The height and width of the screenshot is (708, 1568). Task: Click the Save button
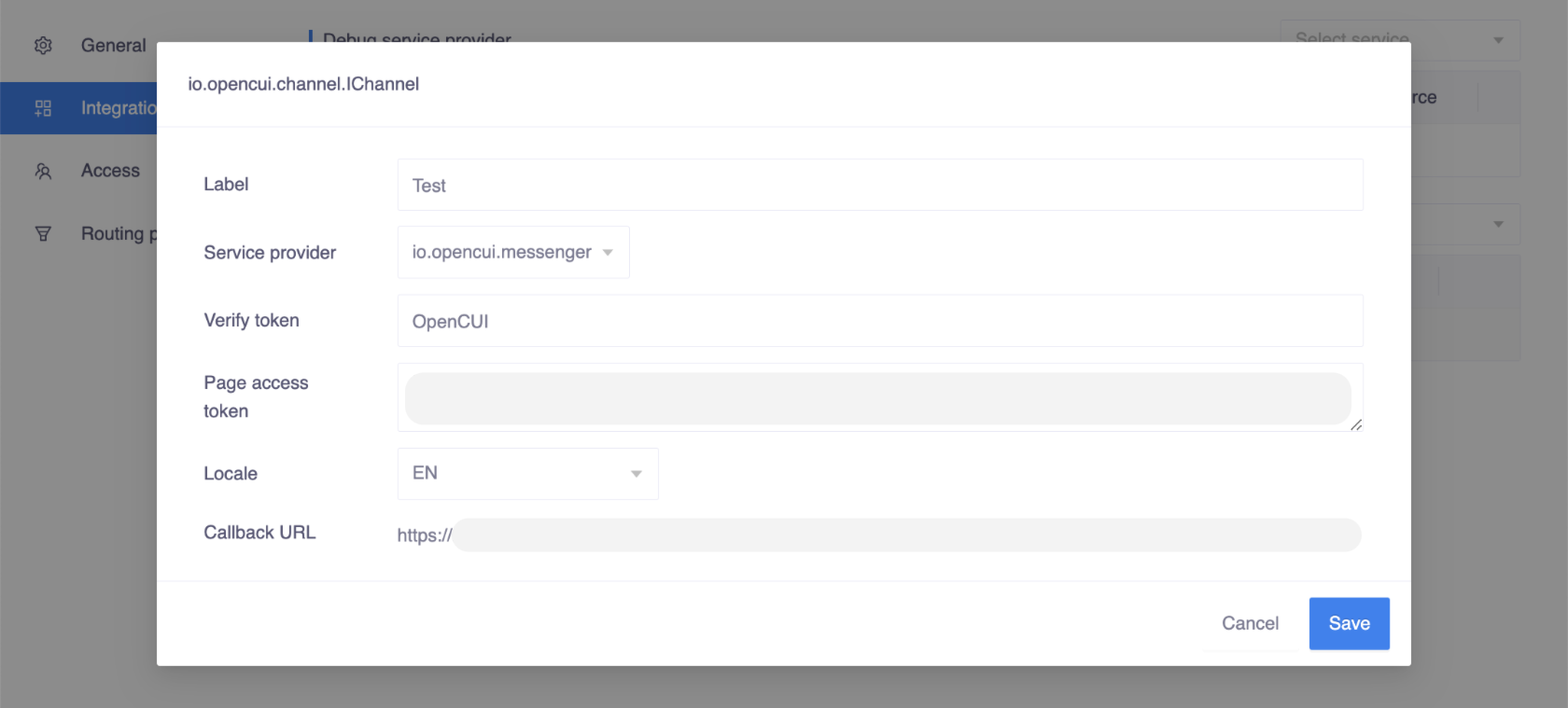[1349, 623]
